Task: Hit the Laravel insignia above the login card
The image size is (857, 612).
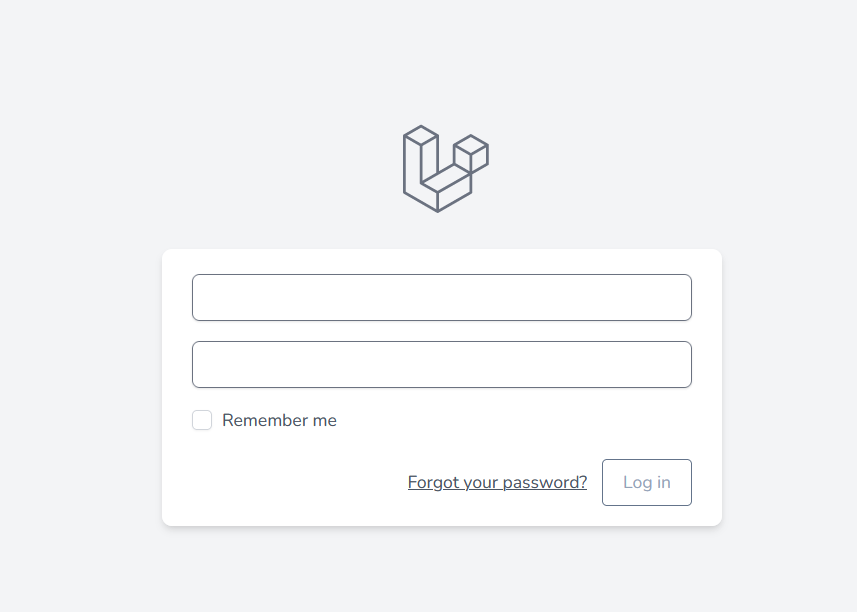Action: pos(444,168)
